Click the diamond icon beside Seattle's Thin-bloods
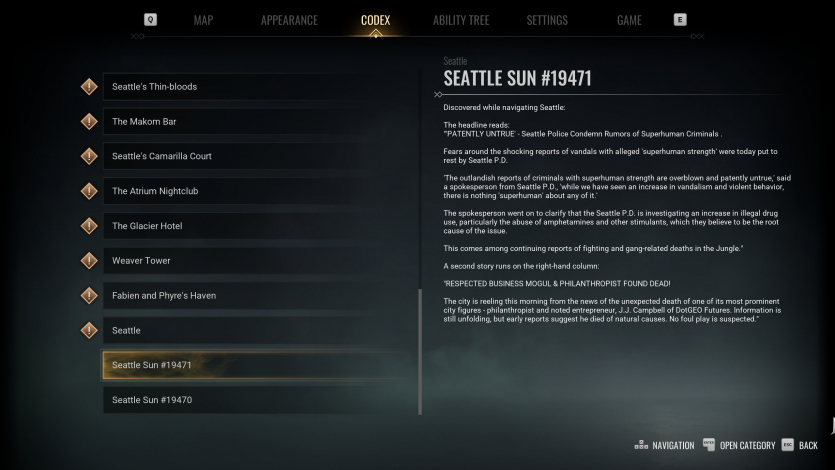The image size is (835, 470). click(x=89, y=87)
